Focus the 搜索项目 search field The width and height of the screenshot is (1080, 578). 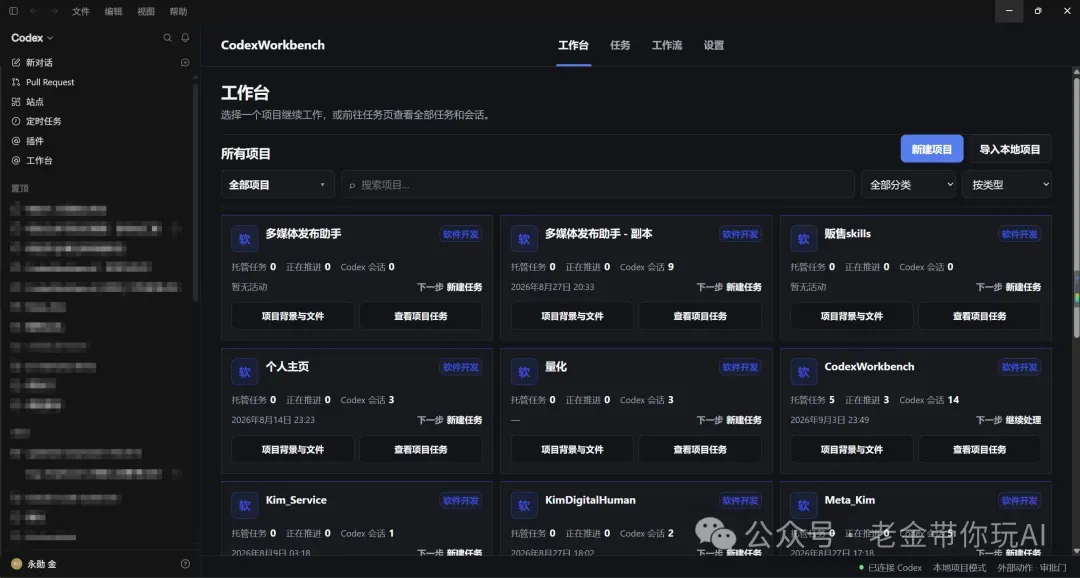click(x=598, y=185)
